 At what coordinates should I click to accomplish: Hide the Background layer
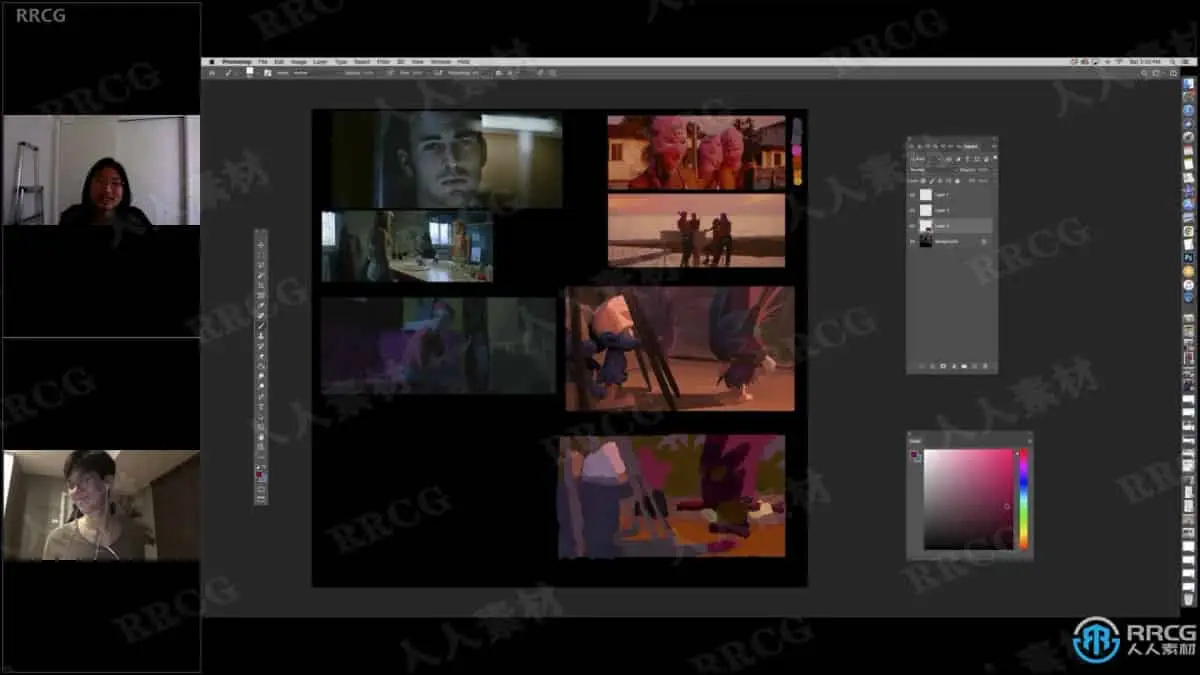[x=913, y=241]
